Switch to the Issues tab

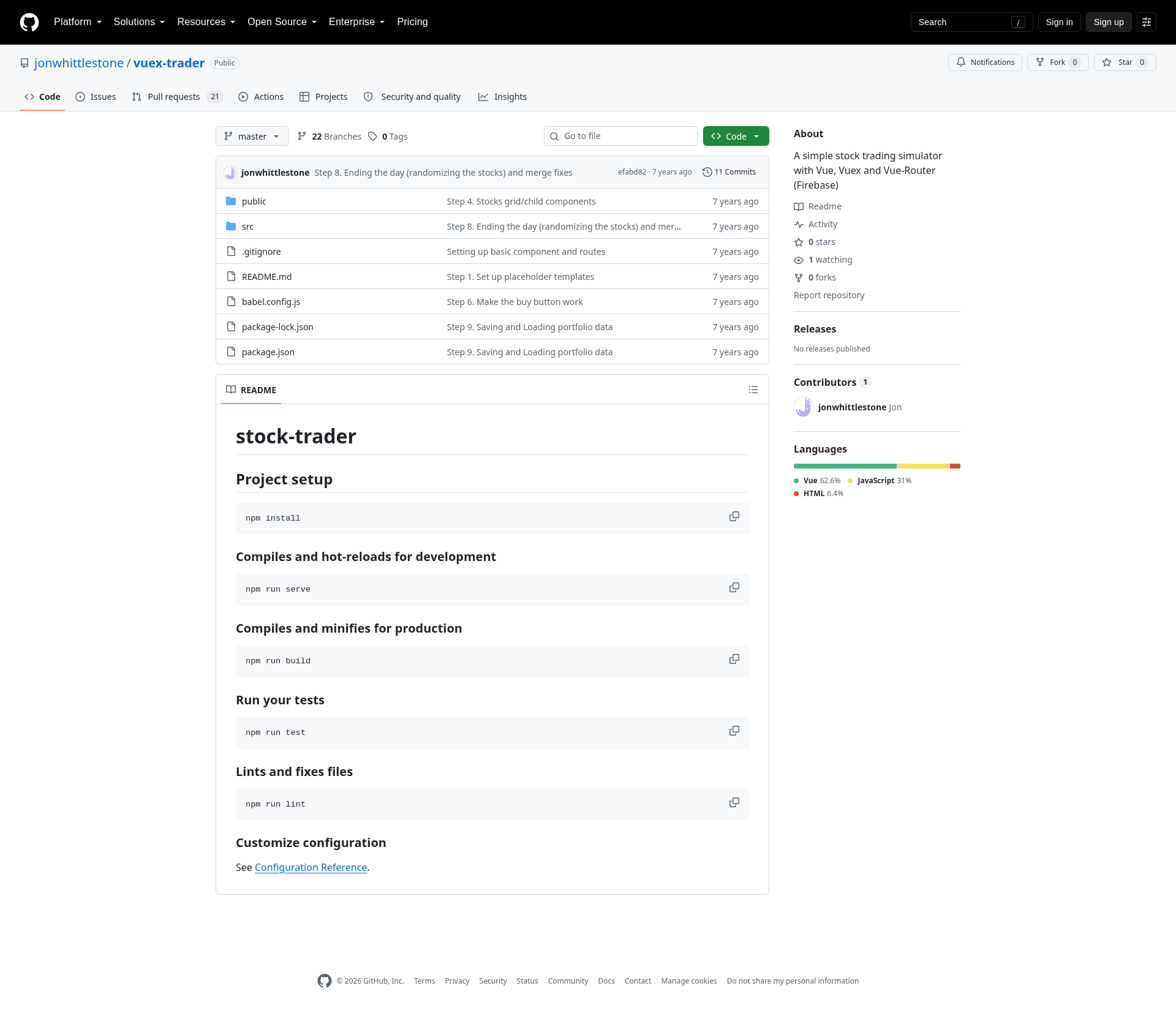(x=96, y=97)
